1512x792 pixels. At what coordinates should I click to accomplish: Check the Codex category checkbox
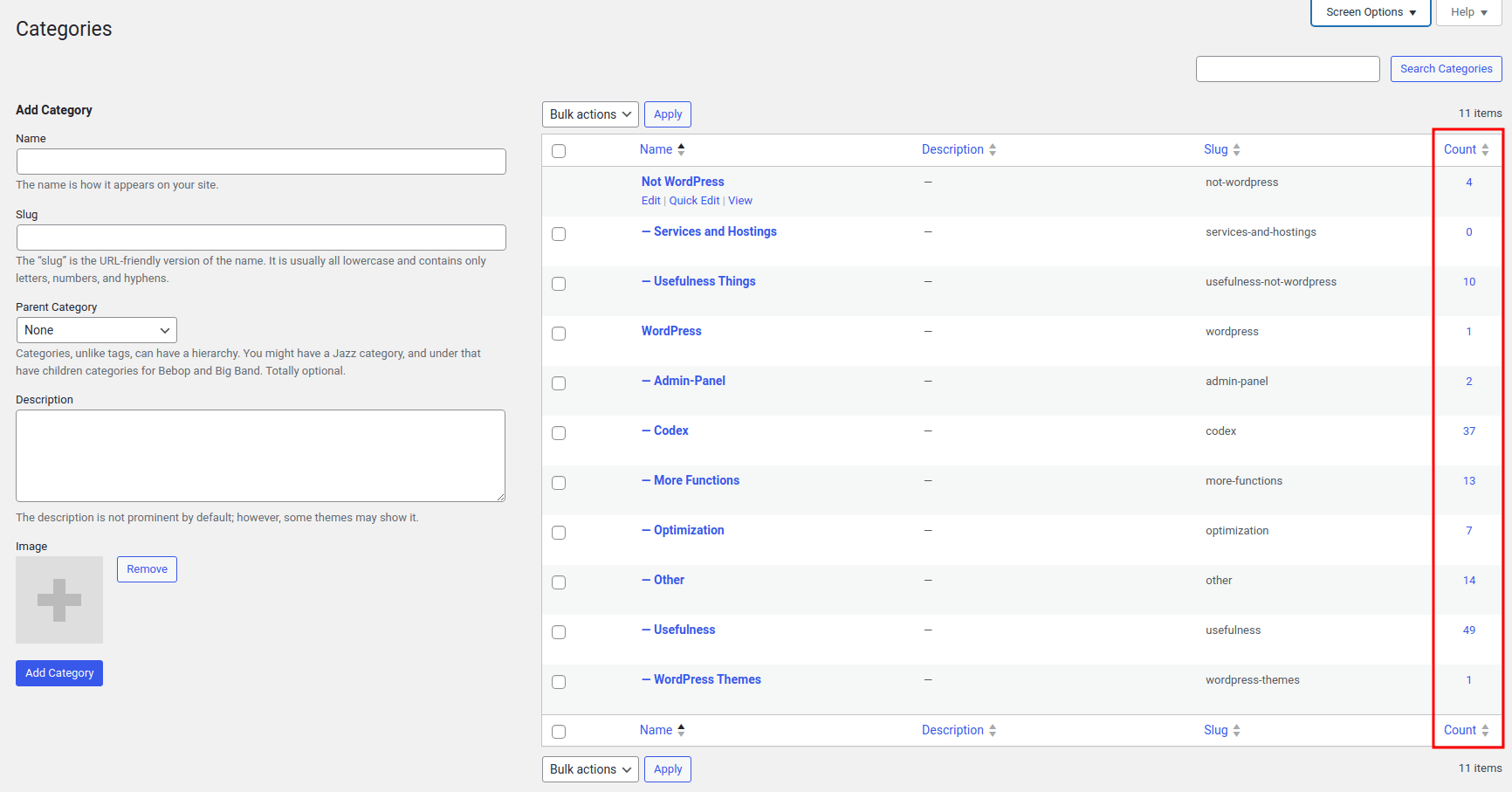coord(559,433)
